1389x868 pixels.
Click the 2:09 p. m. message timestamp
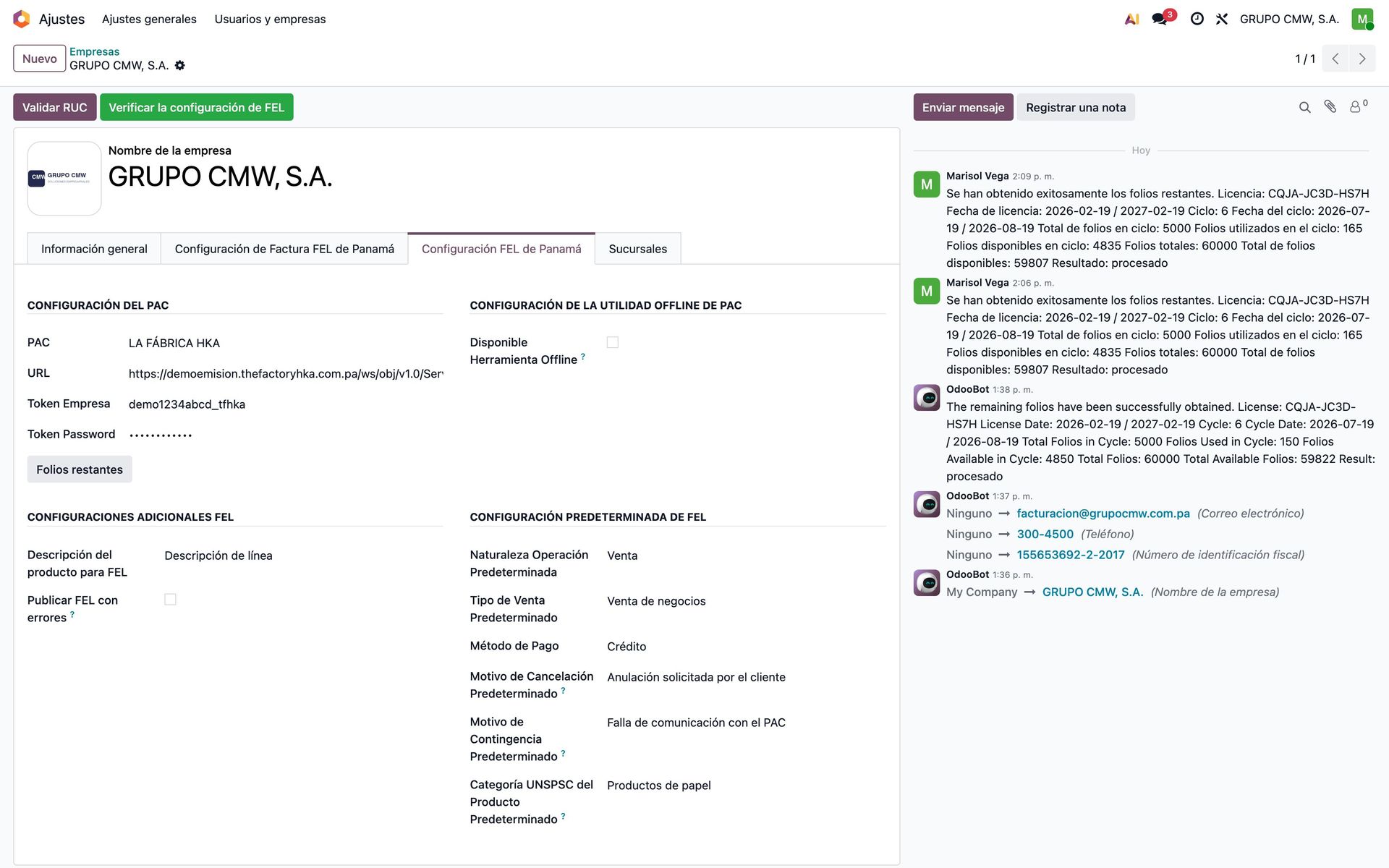coord(1033,176)
